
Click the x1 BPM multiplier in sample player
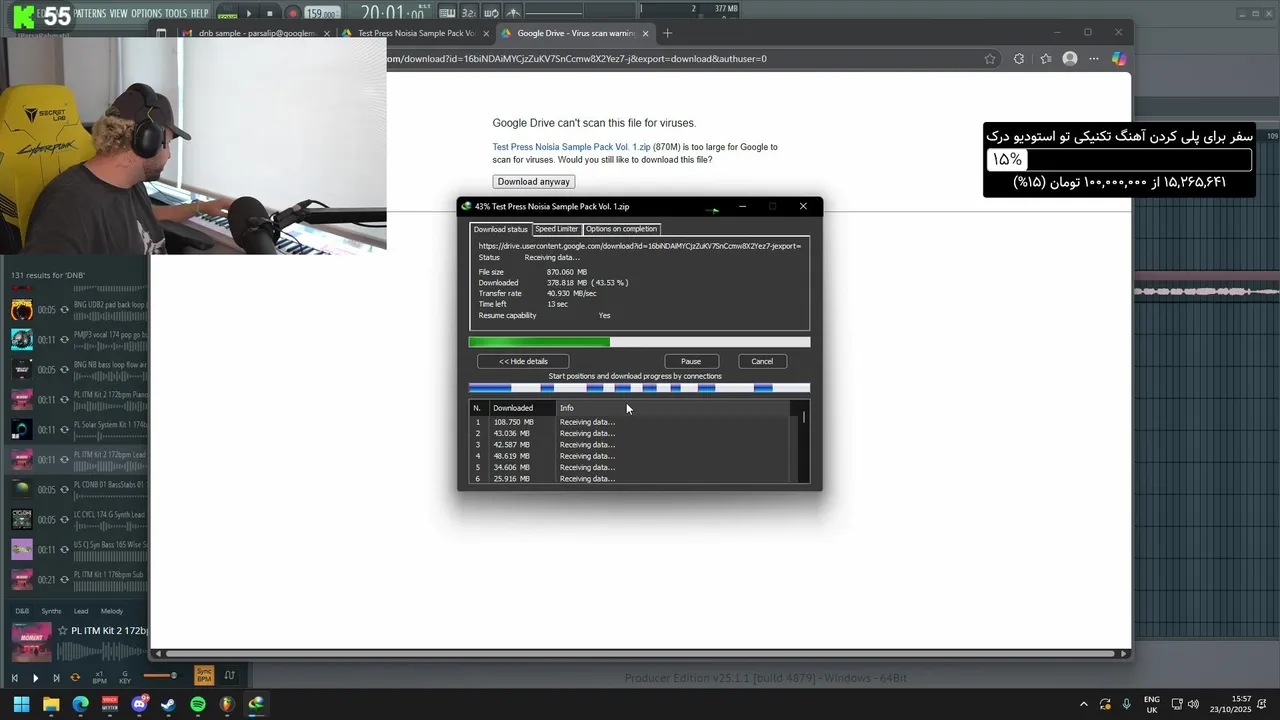pos(99,677)
